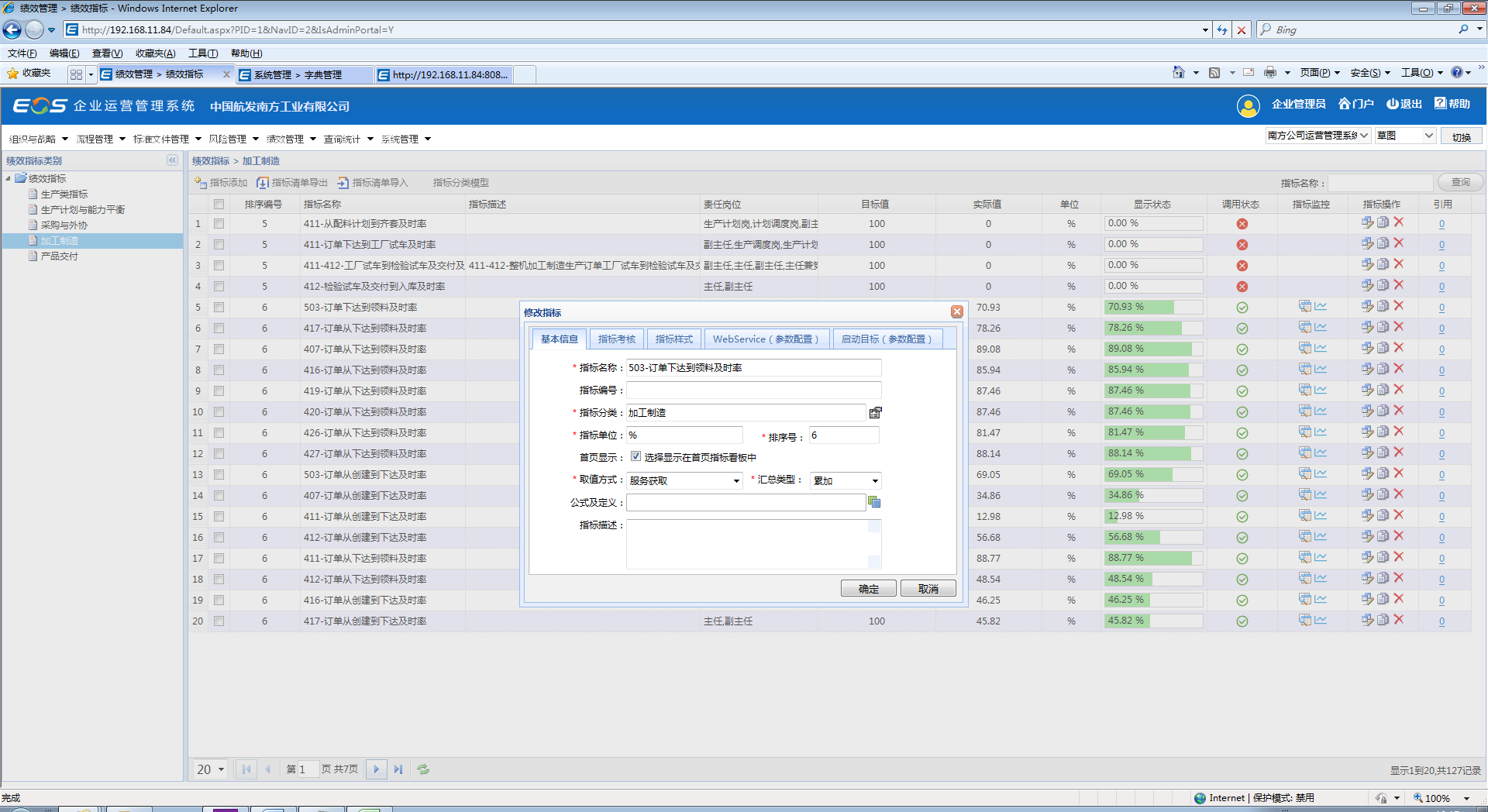
Task: Click 70.93 % progress bar in row 5
Action: click(x=1154, y=307)
